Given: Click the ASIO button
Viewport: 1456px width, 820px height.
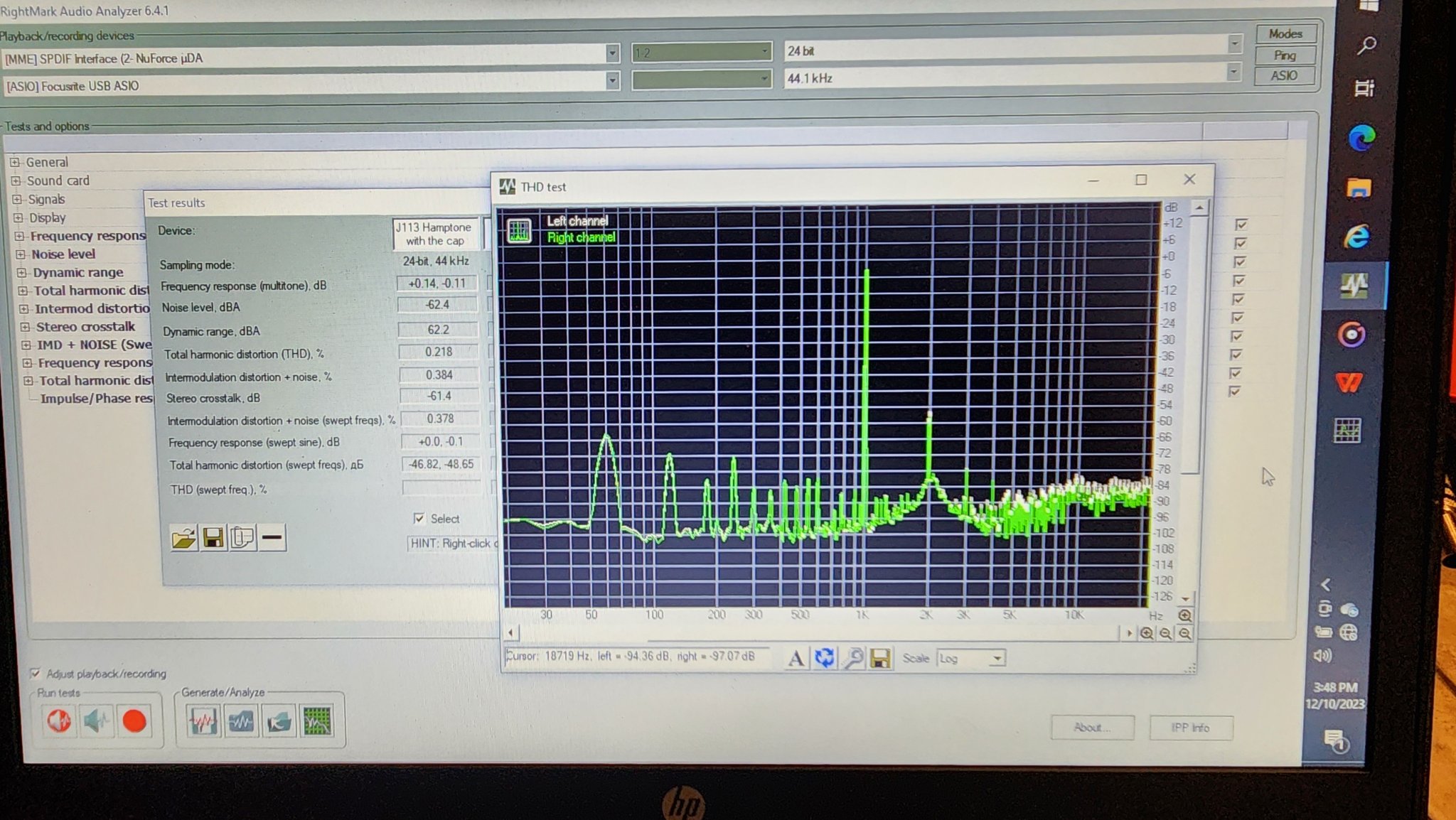Looking at the screenshot, I should click(x=1284, y=75).
